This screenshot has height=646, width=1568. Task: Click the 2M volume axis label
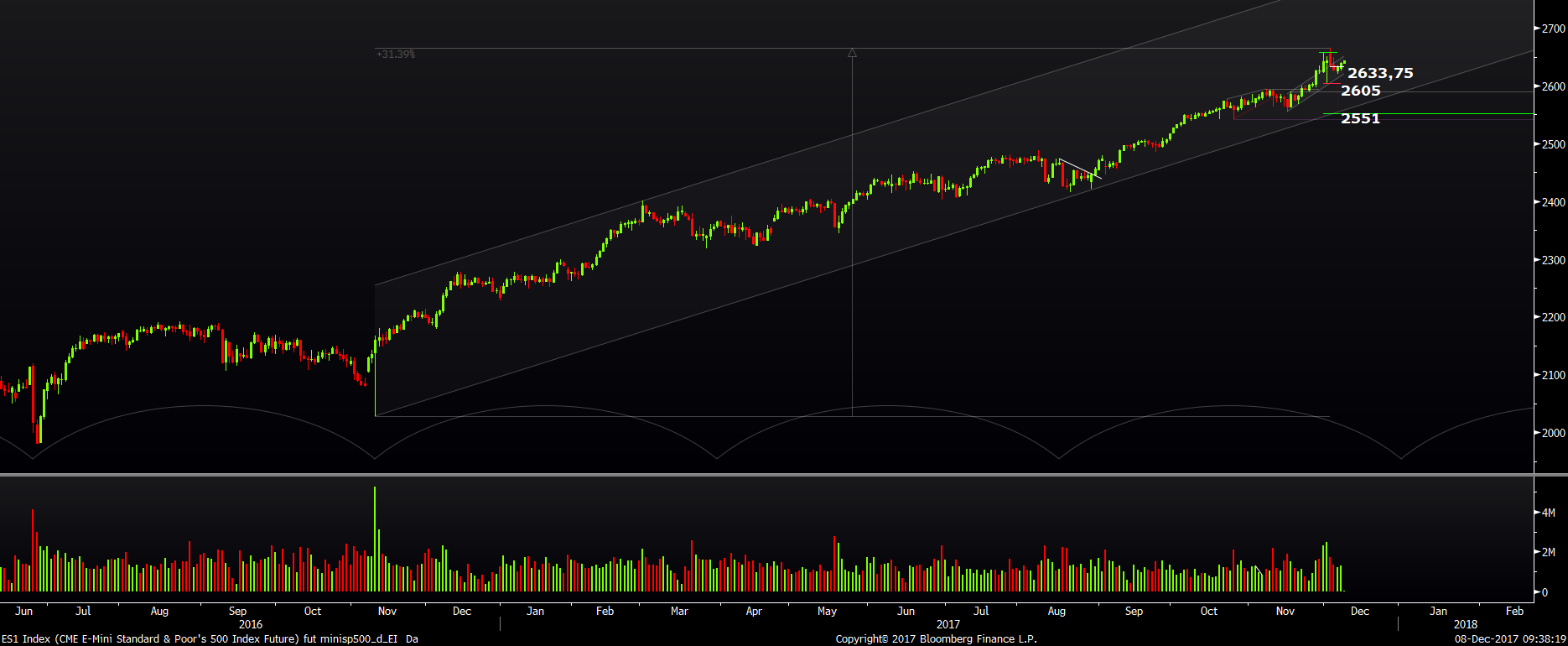click(1549, 552)
